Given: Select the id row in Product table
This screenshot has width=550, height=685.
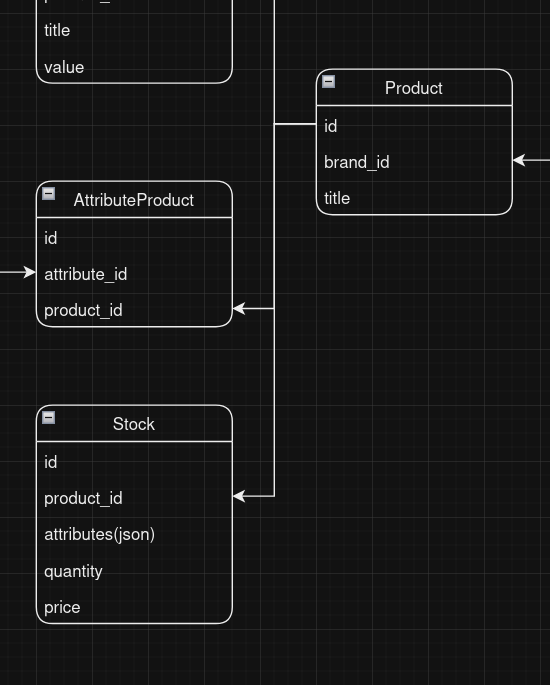Looking at the screenshot, I should click(414, 126).
